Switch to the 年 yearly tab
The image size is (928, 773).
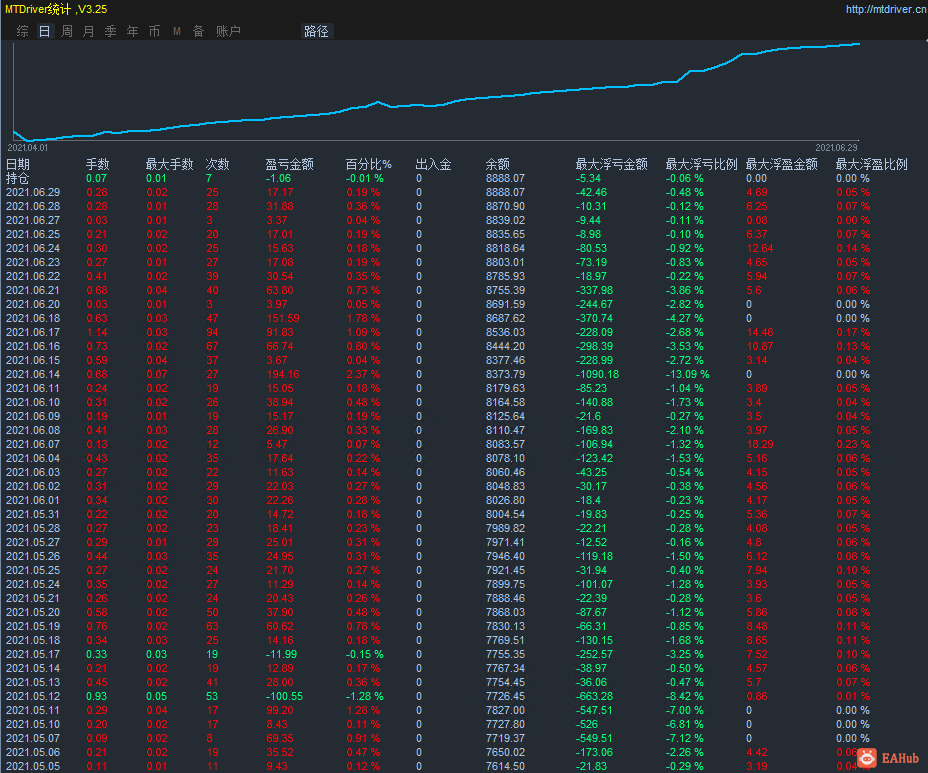coord(133,31)
